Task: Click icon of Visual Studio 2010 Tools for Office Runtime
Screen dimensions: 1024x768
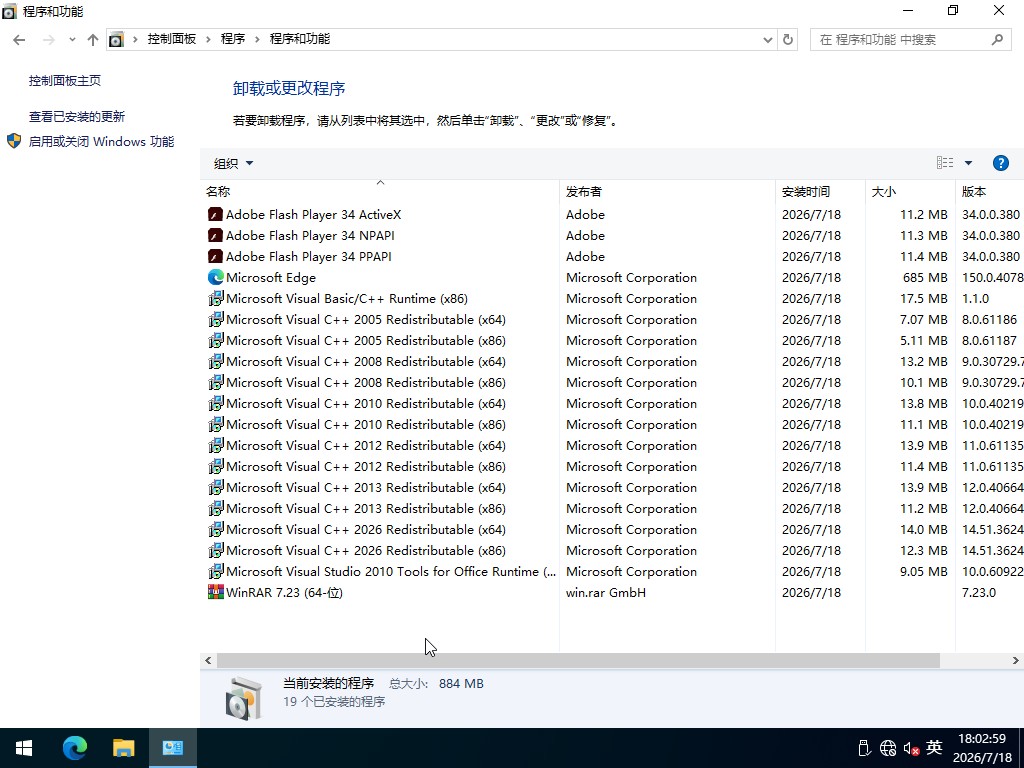Action: coord(216,571)
